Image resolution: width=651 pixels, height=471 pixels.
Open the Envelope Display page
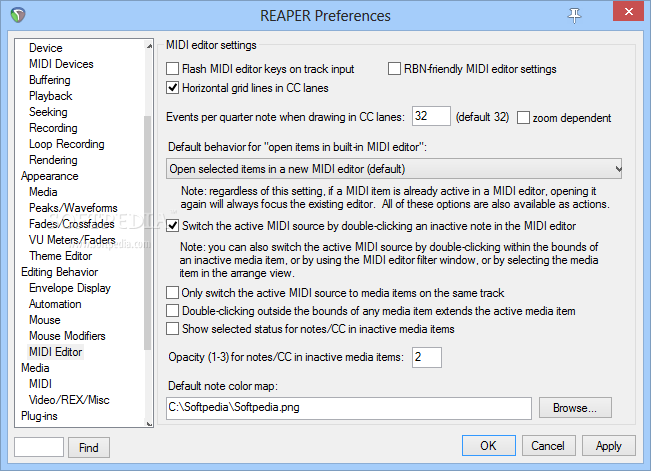pos(70,288)
